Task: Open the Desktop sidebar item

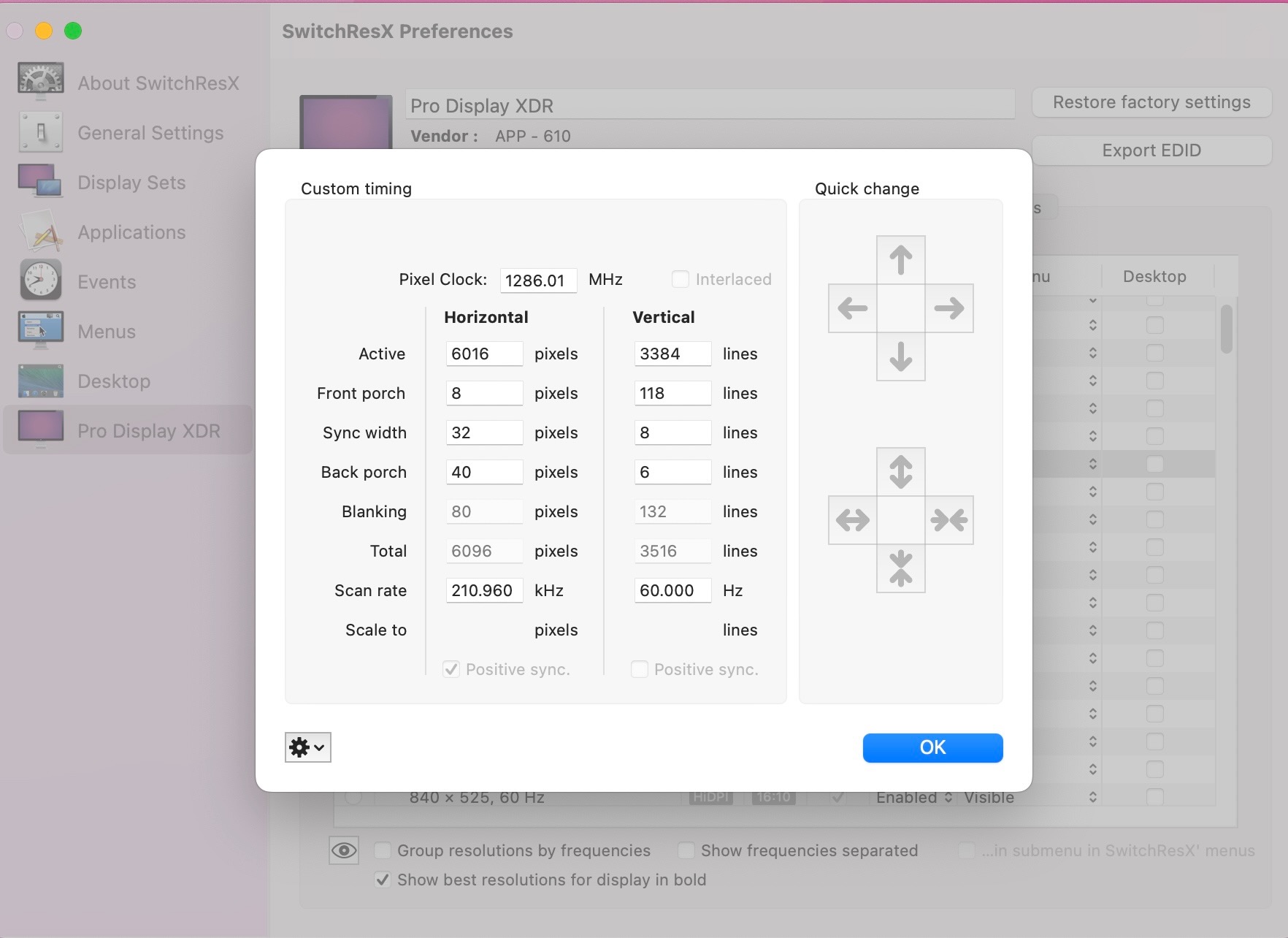Action: pos(129,381)
